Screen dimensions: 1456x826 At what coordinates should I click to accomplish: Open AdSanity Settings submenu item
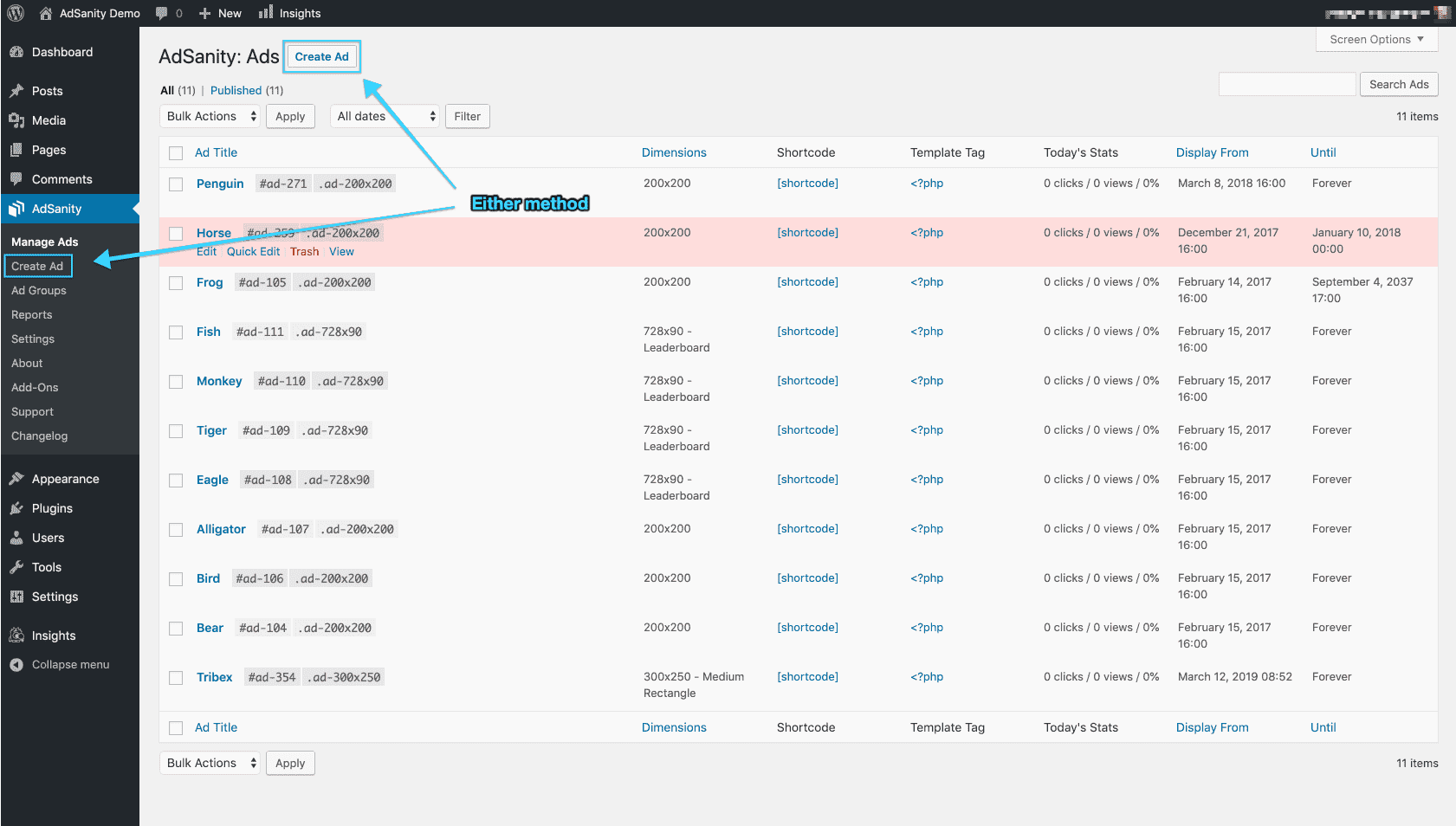pos(33,339)
